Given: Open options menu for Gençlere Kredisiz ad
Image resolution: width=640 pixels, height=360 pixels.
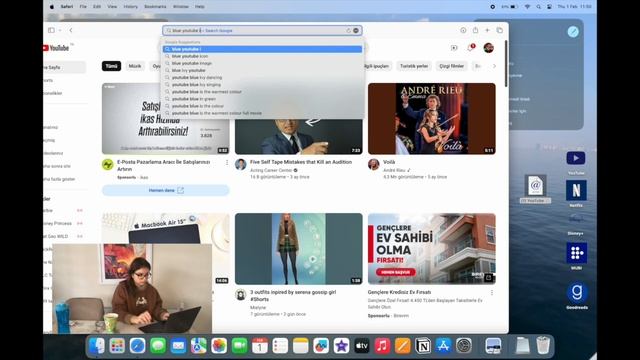Looking at the screenshot, I should [492, 293].
